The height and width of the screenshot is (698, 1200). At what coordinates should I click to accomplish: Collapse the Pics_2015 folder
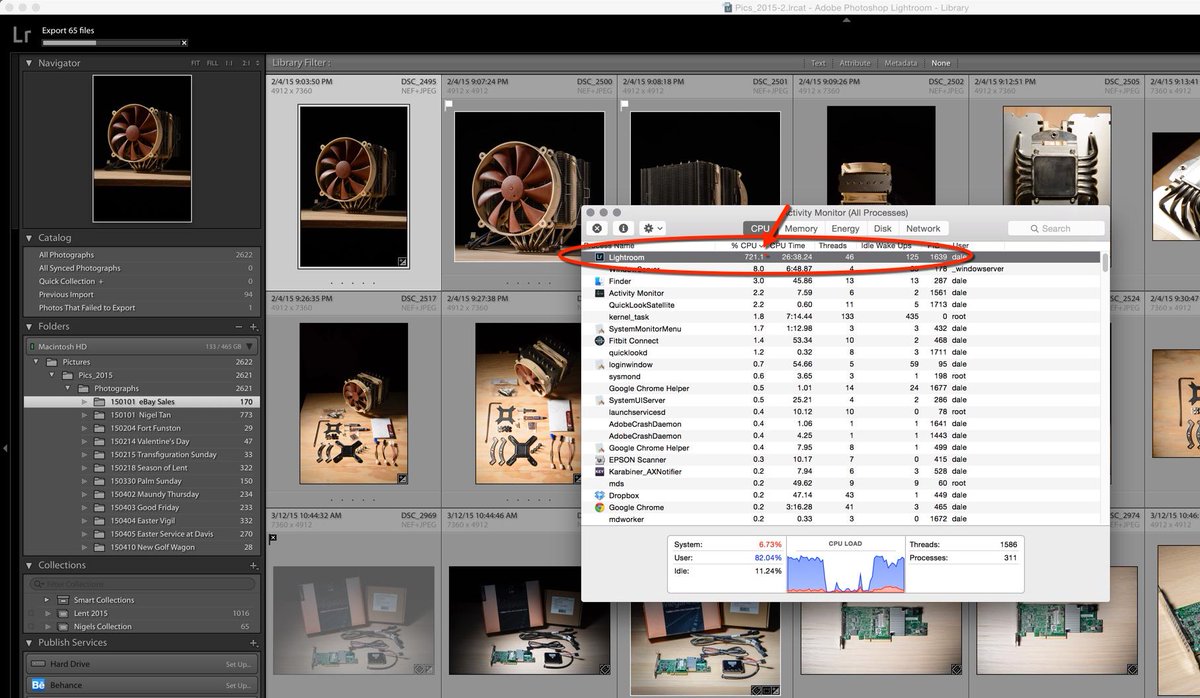(x=53, y=375)
